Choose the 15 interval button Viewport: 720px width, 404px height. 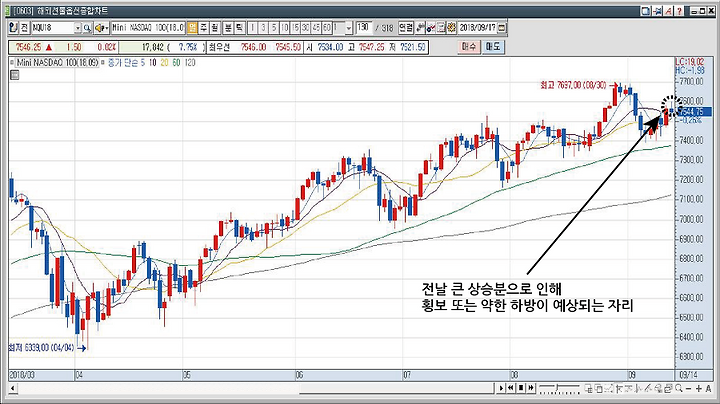295,28
